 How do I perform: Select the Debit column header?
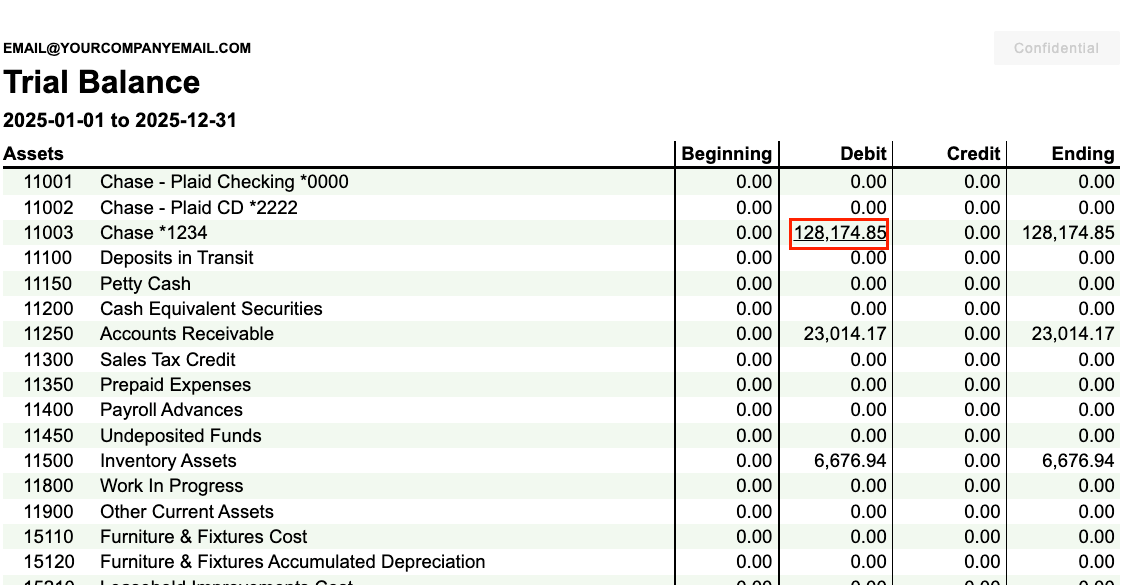[863, 154]
